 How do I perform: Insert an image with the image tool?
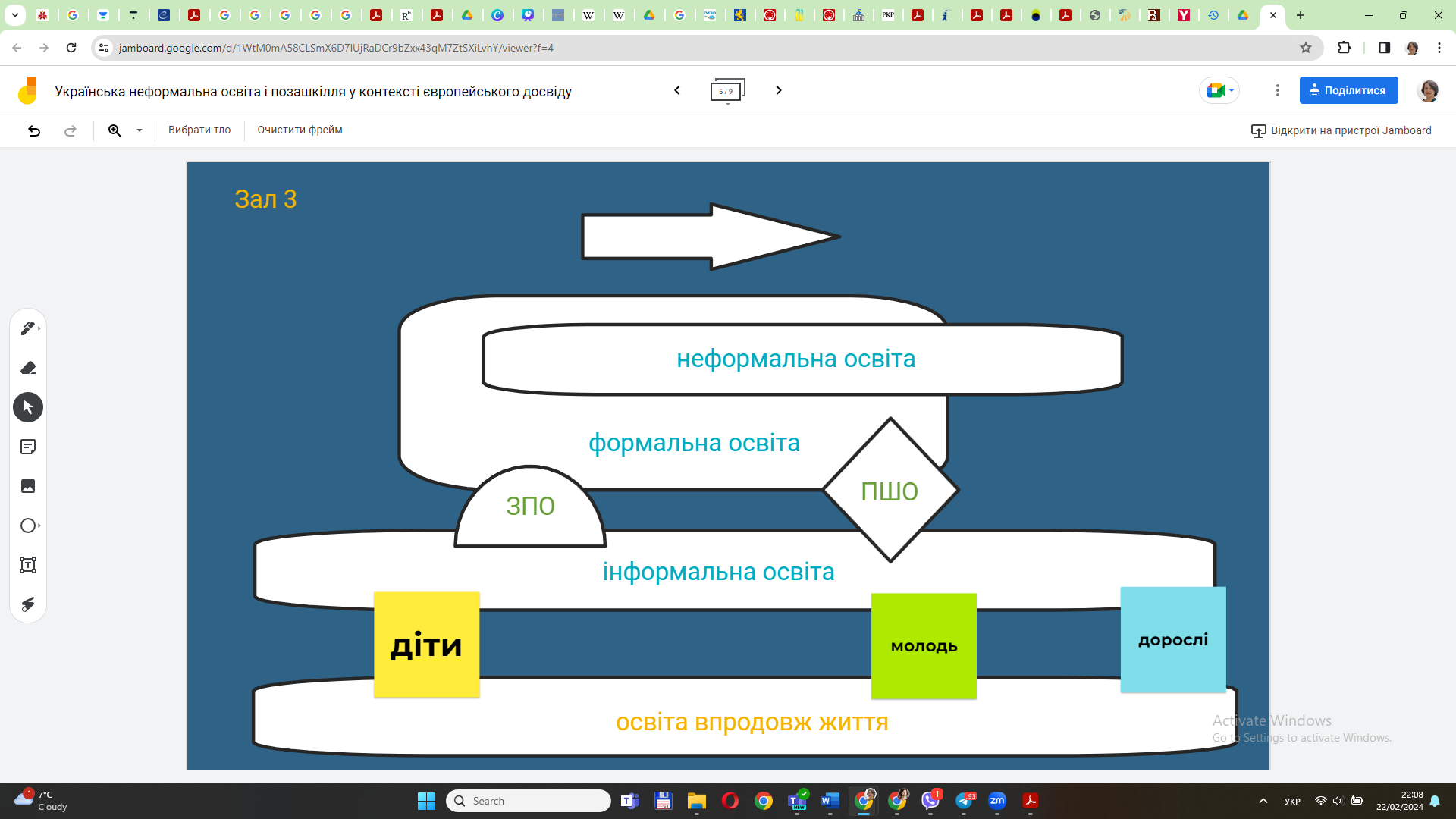coord(28,486)
